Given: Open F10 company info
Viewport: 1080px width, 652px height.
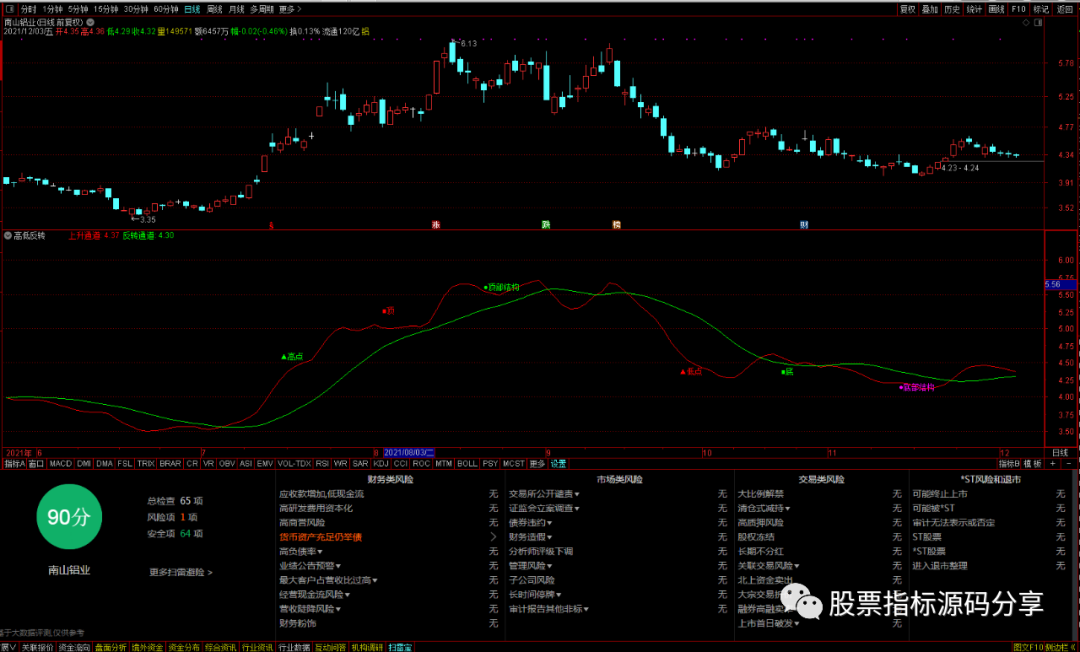Looking at the screenshot, I should 1019,9.
